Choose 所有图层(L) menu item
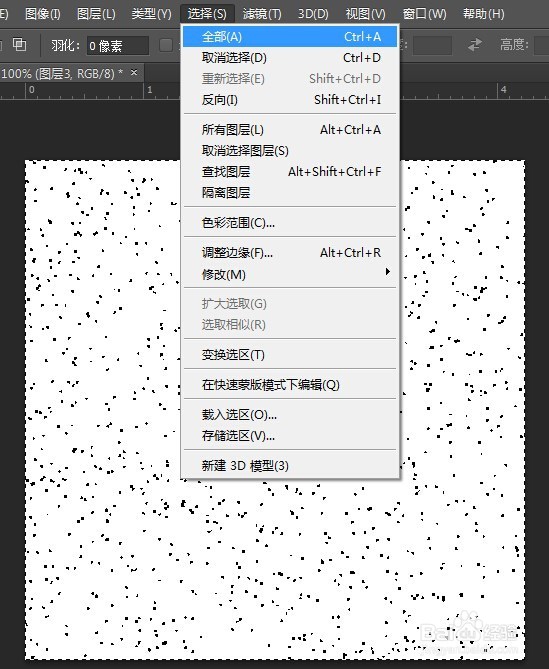Viewport: 549px width, 669px height. [x=290, y=130]
